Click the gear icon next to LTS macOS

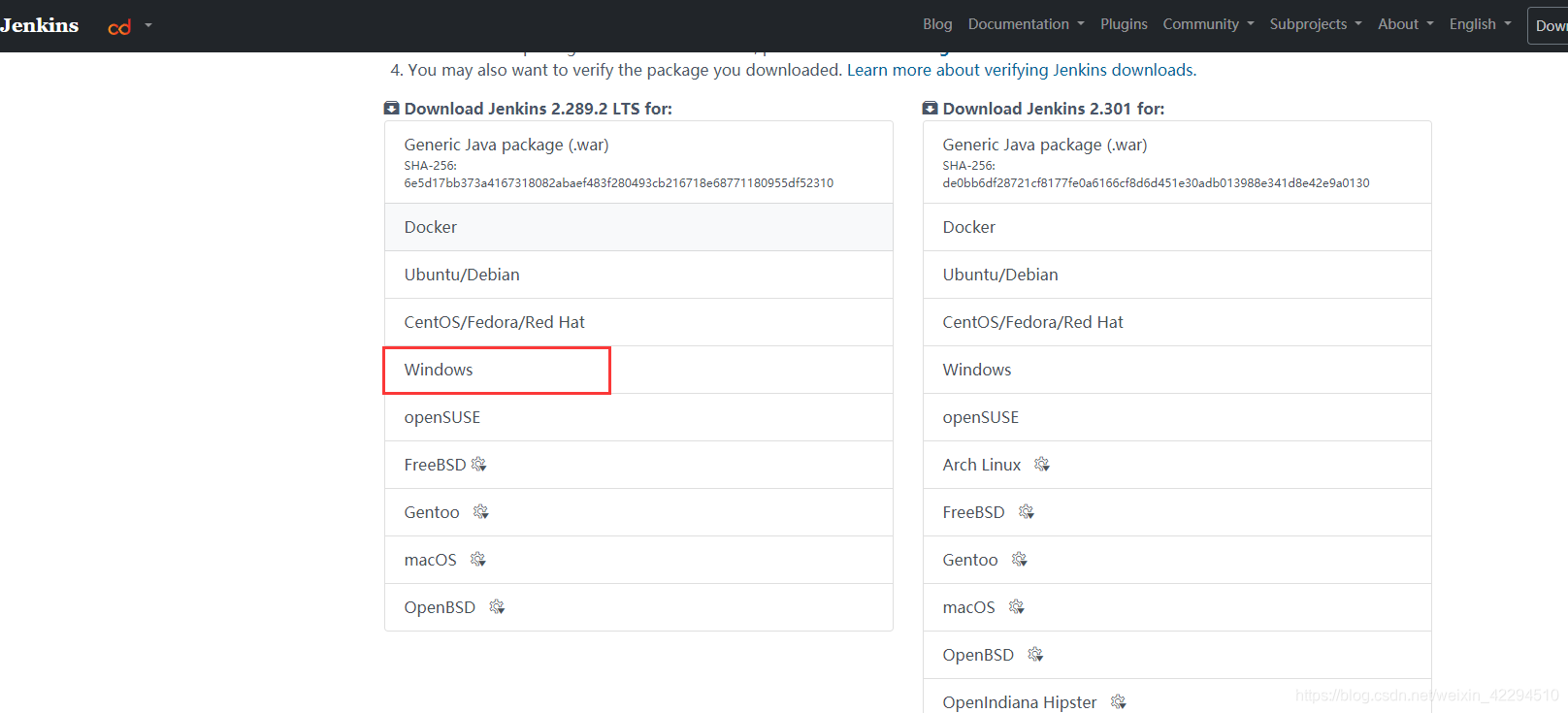pyautogui.click(x=478, y=560)
